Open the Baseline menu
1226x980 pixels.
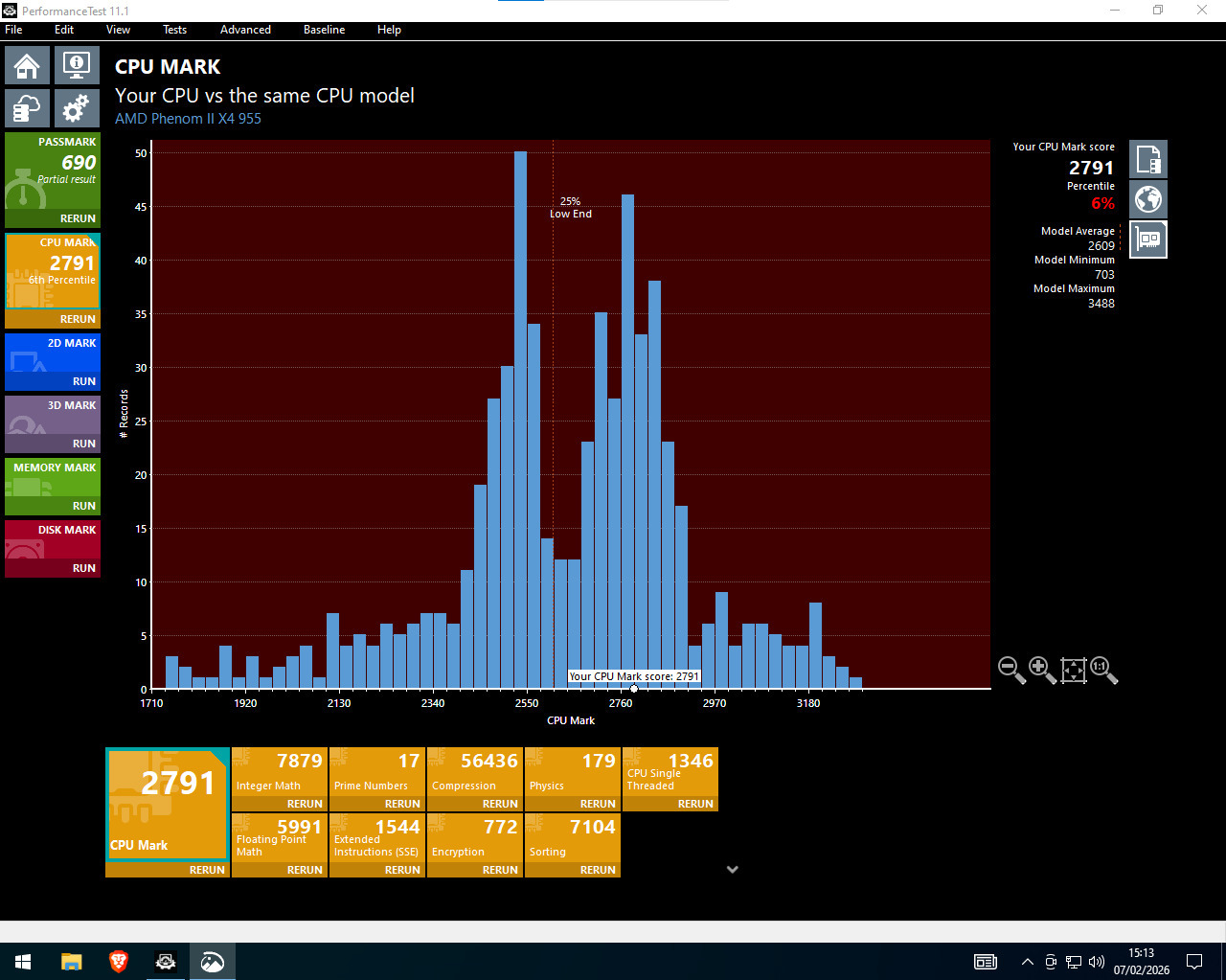pos(324,30)
